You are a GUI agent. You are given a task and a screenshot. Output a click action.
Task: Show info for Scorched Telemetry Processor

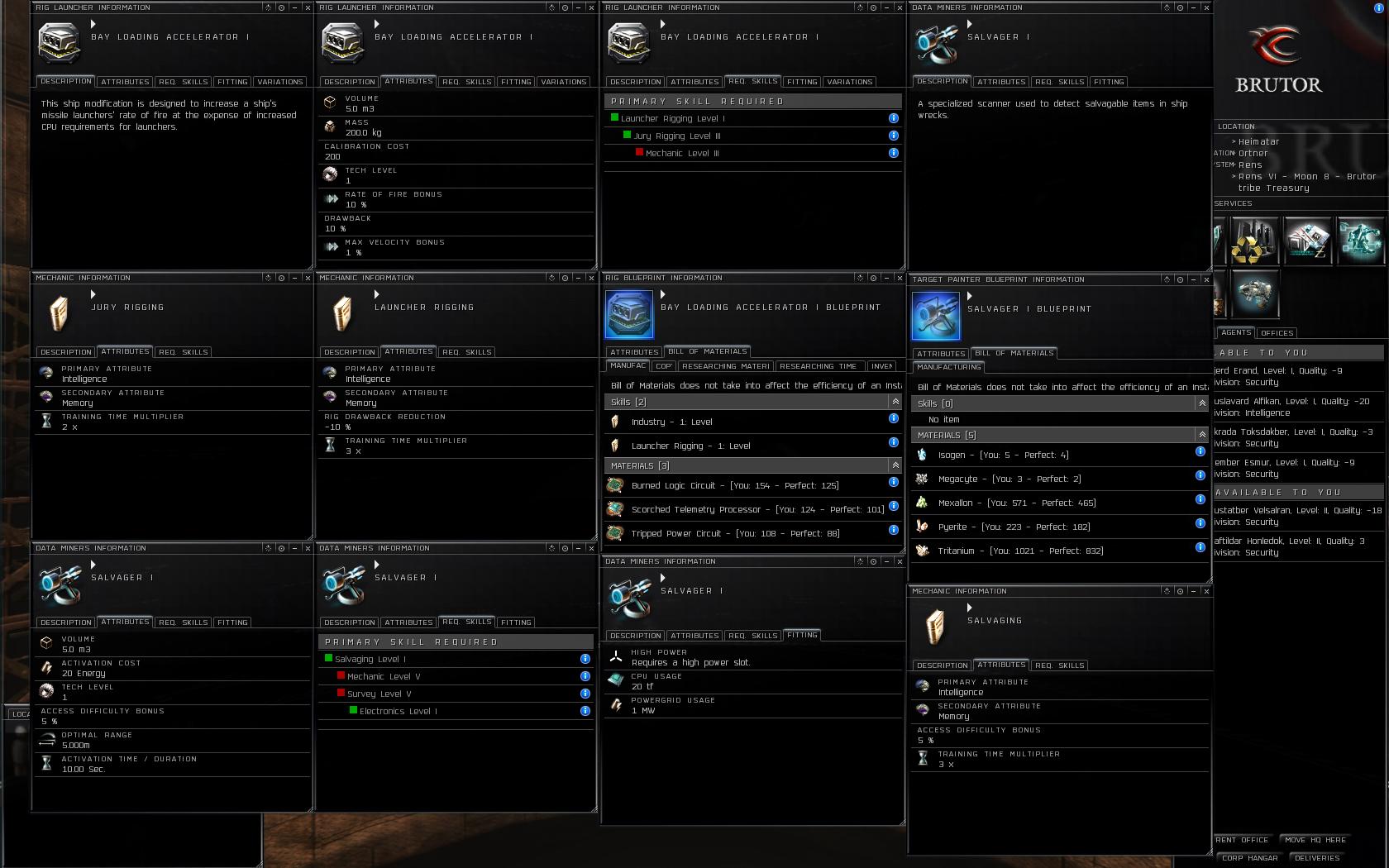893,506
